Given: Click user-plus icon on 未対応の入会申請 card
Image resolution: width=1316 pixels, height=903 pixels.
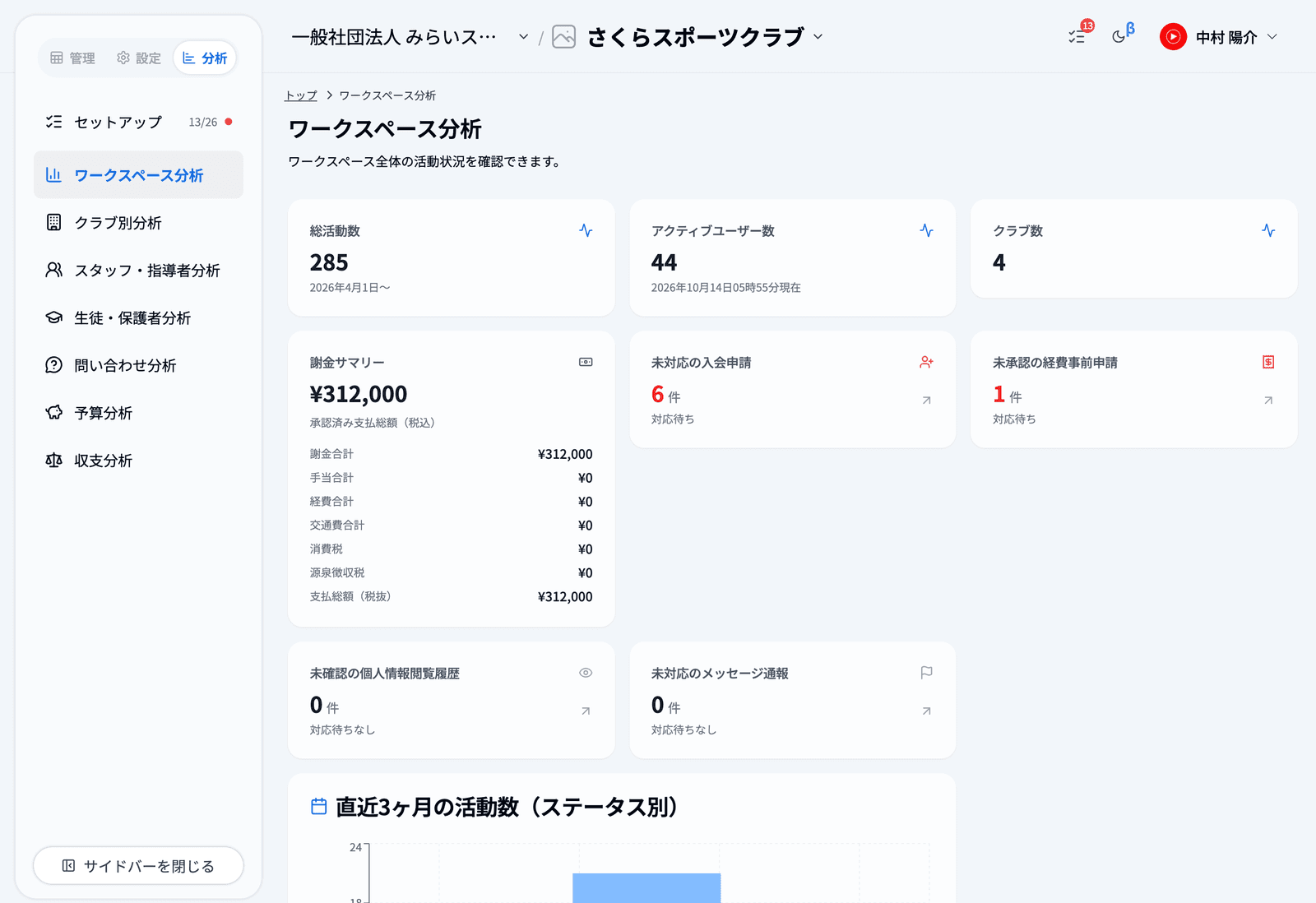Looking at the screenshot, I should [927, 362].
